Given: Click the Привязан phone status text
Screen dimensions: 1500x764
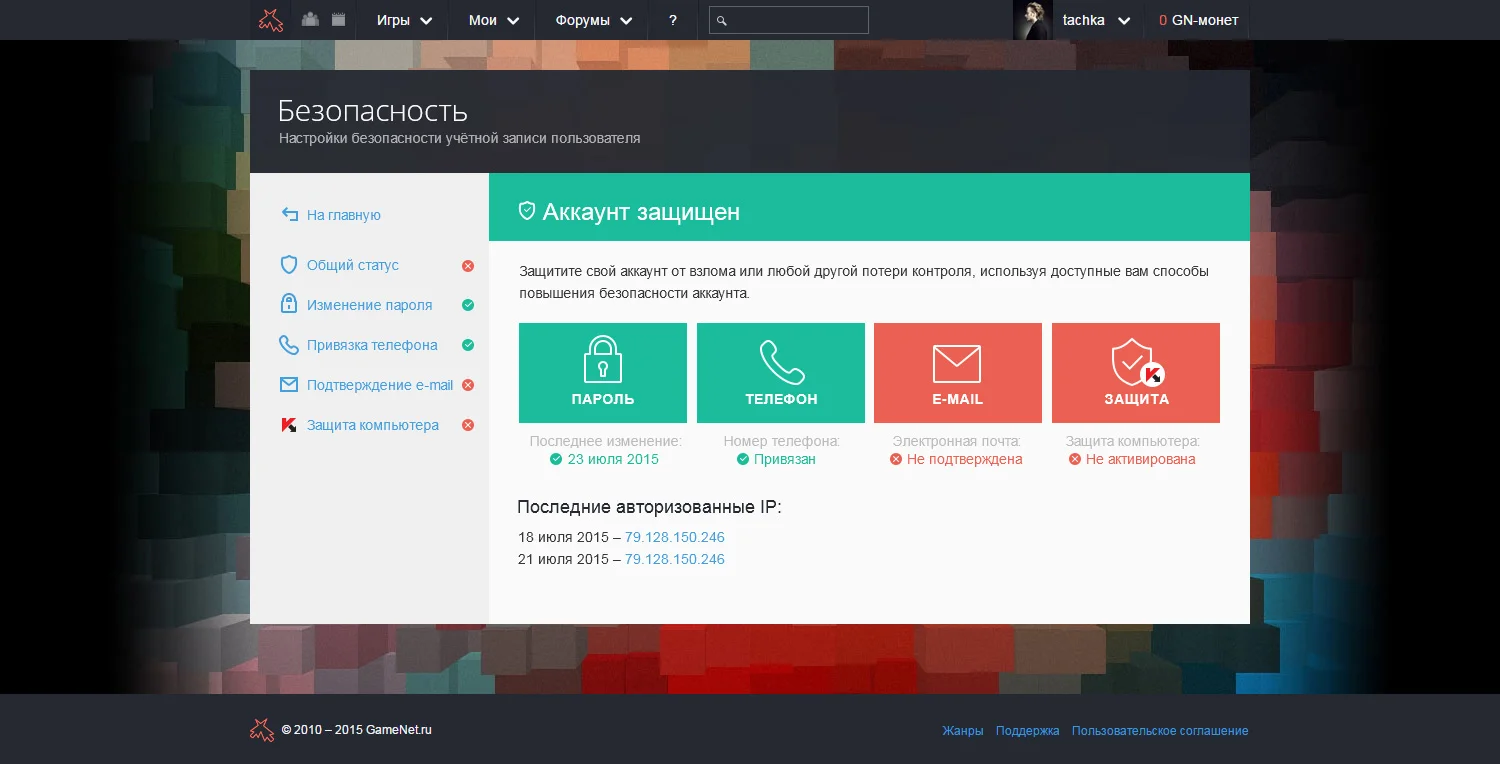Looking at the screenshot, I should 785,459.
